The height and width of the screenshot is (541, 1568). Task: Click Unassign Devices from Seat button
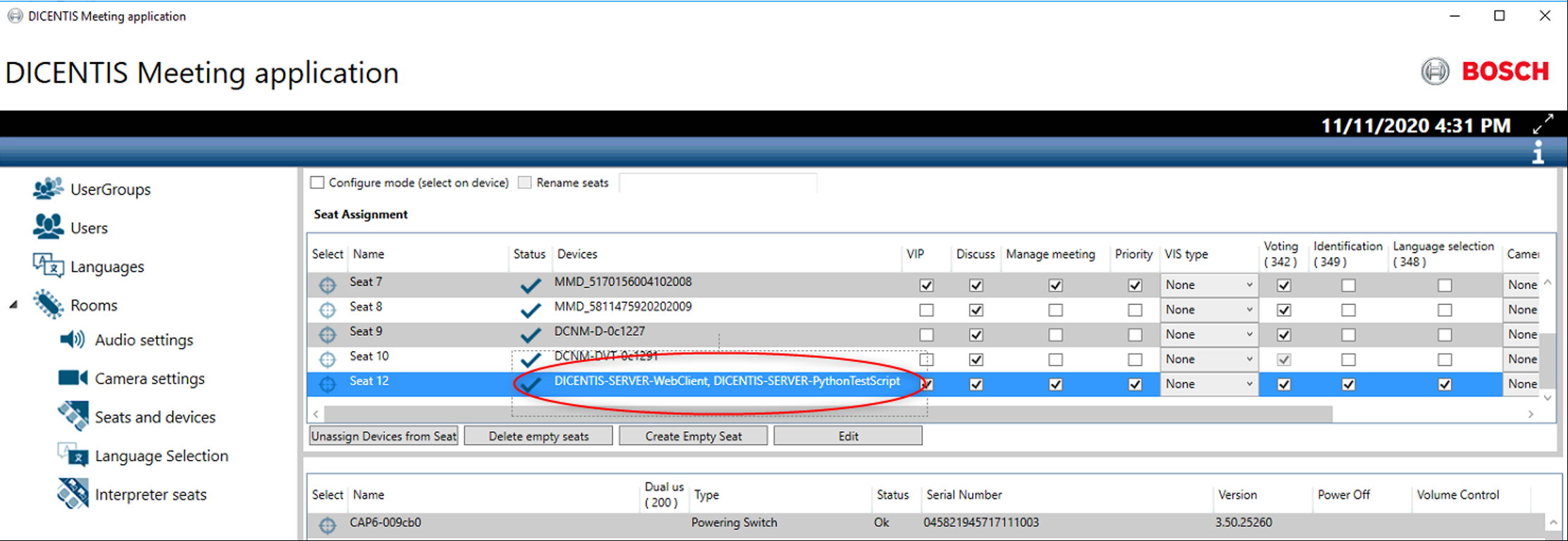click(384, 436)
